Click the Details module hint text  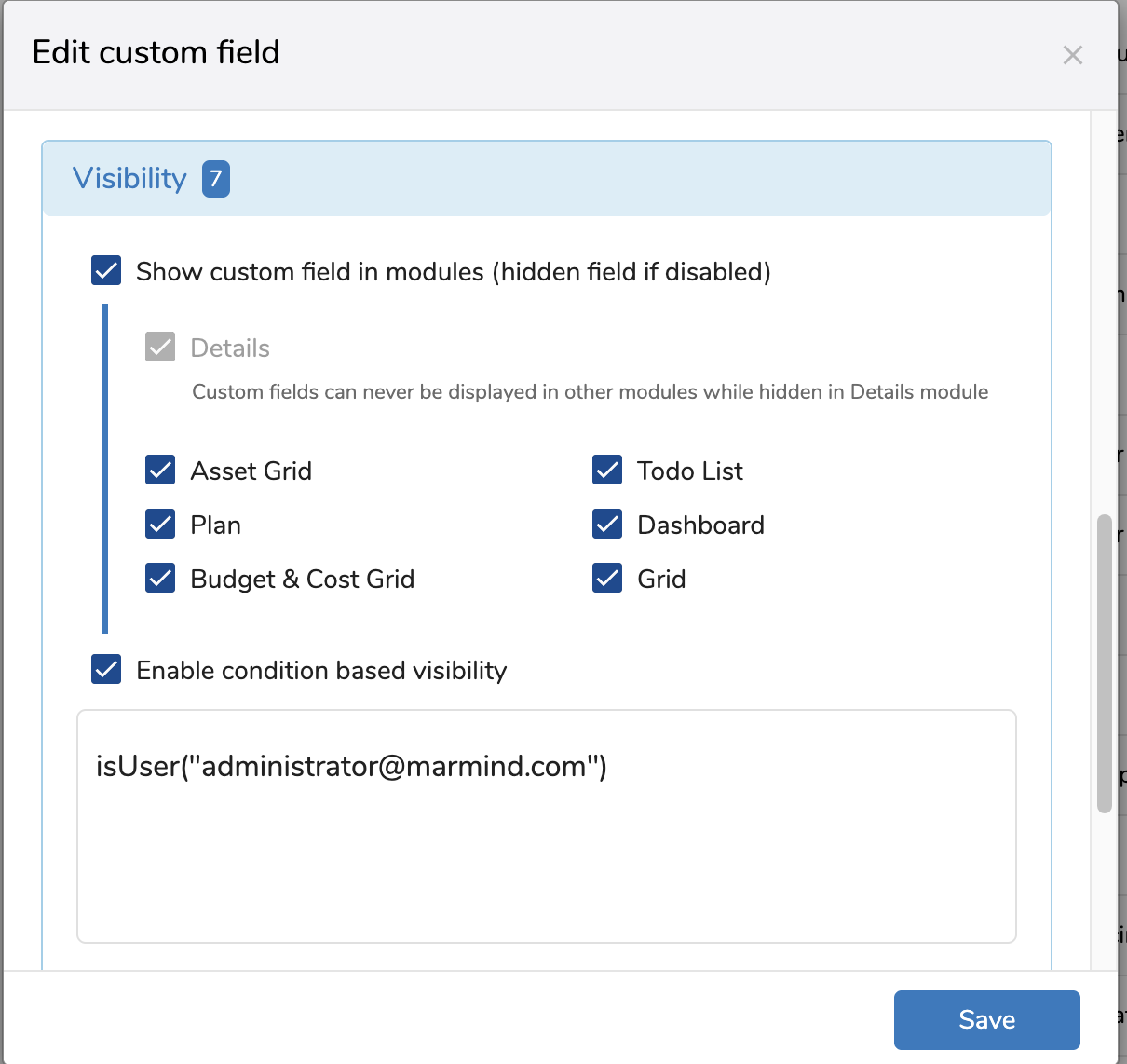pos(590,392)
